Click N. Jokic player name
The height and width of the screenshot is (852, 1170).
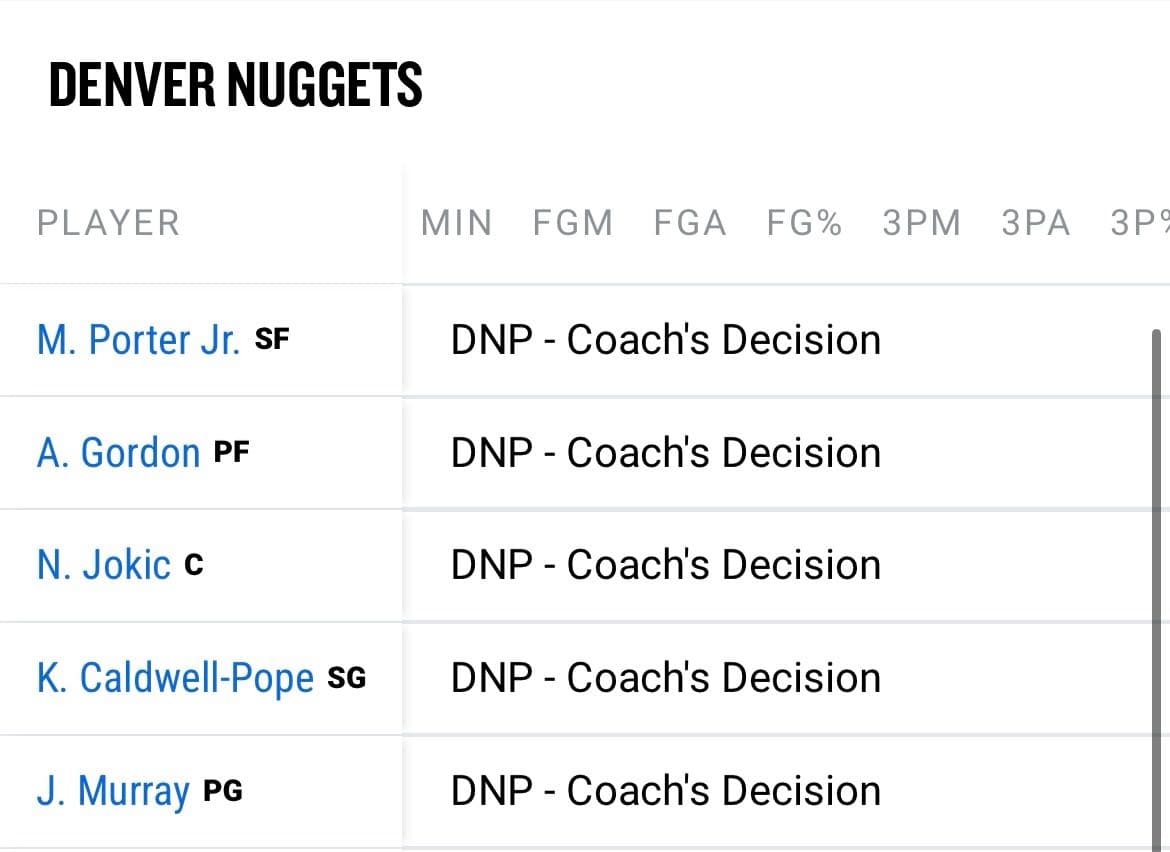(x=104, y=565)
